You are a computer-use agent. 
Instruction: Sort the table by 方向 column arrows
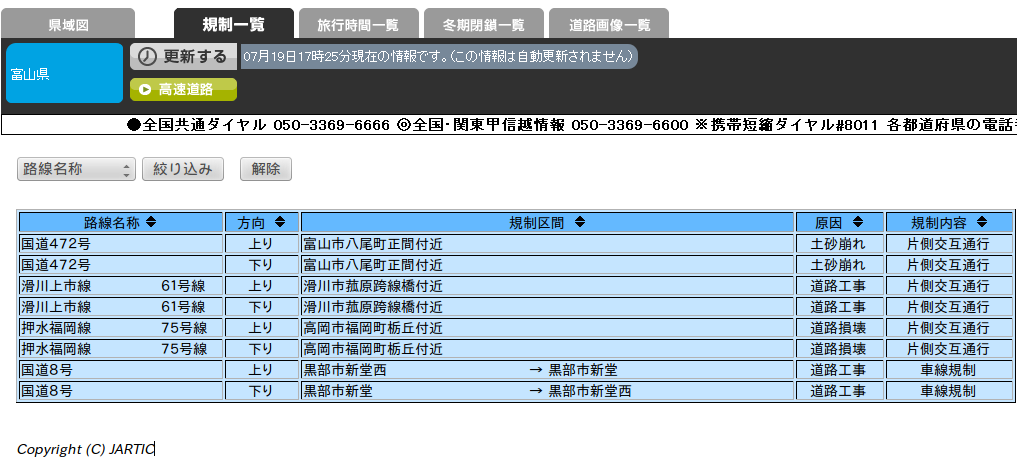point(280,222)
